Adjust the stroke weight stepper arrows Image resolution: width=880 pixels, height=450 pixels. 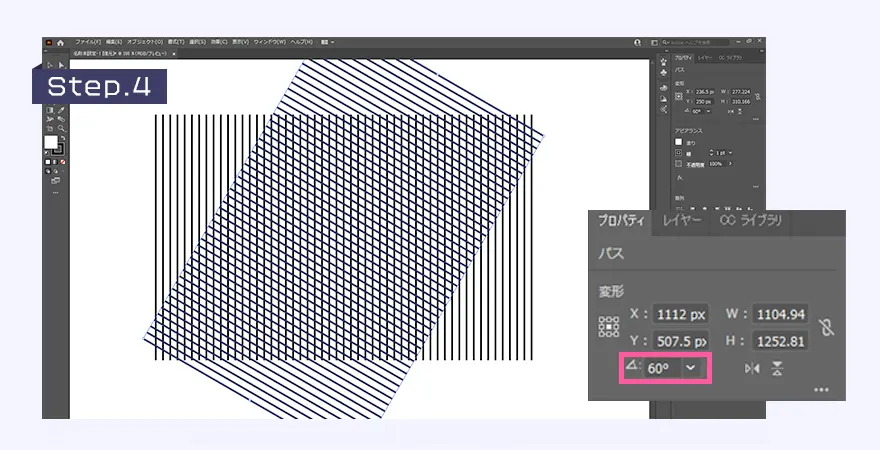point(712,153)
